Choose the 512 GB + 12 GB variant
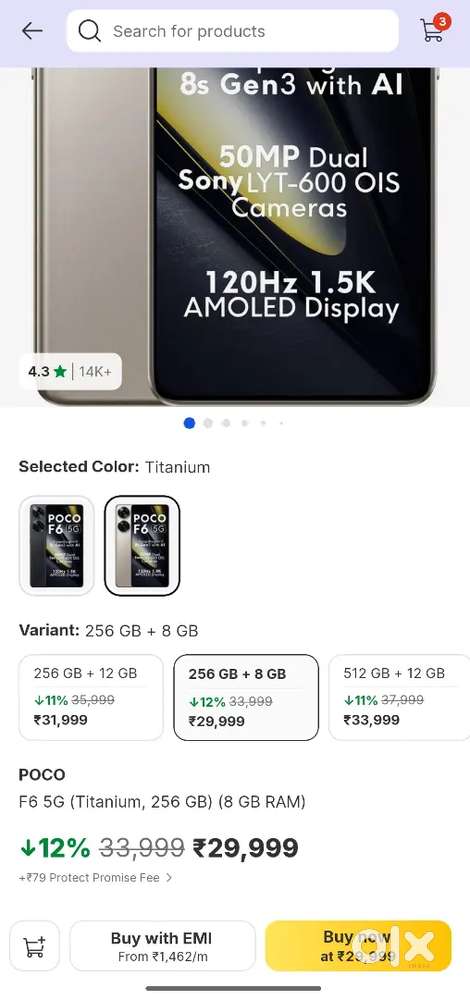Screen dimensions: 470x999 [x=399, y=697]
